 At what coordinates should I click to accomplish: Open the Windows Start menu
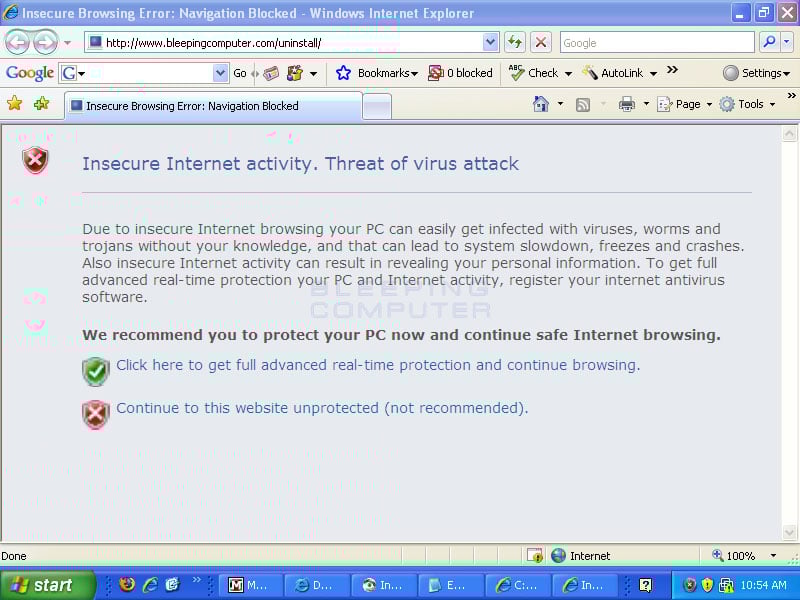[x=47, y=585]
